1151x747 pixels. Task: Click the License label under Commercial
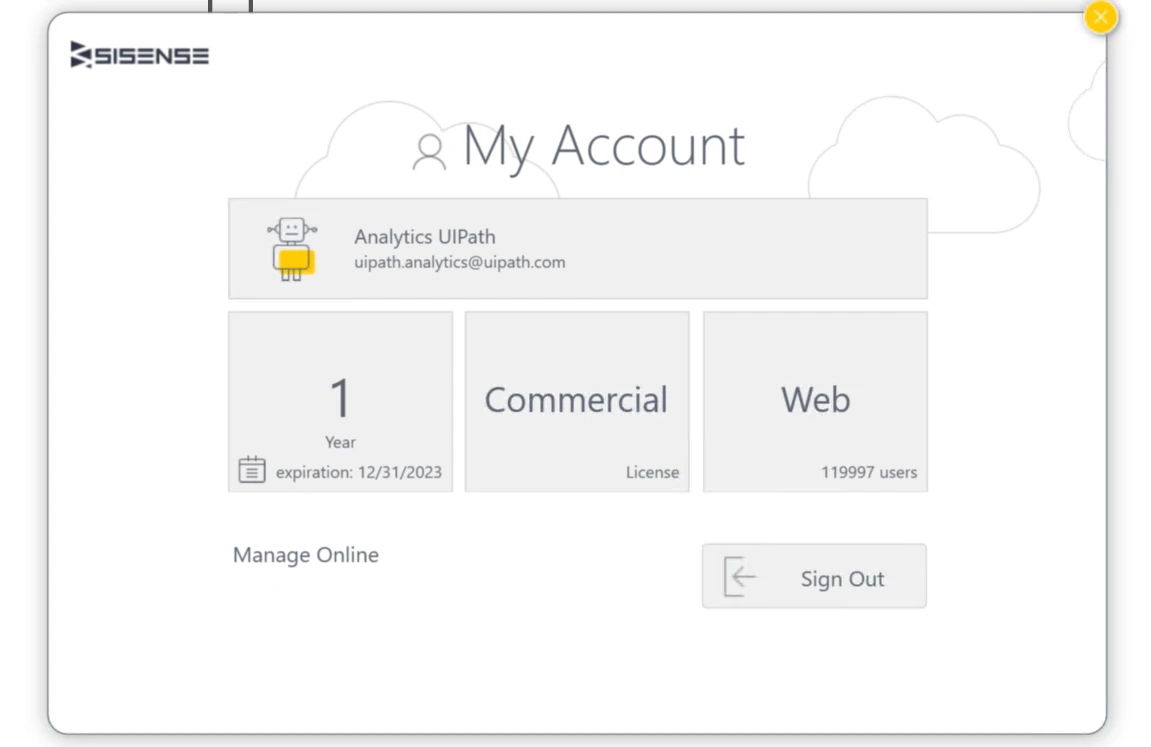(653, 472)
